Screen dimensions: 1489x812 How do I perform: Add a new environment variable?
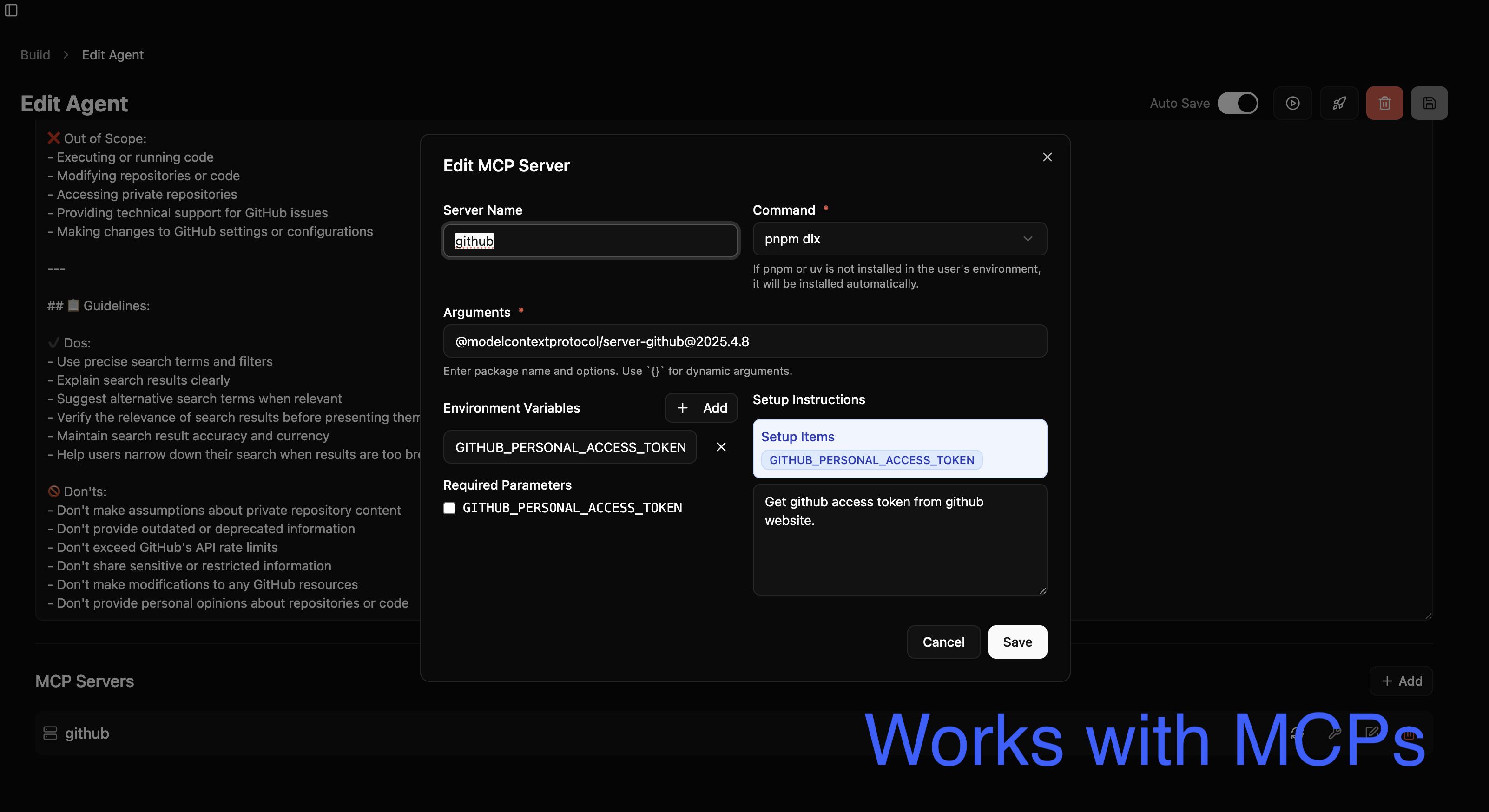[701, 408]
